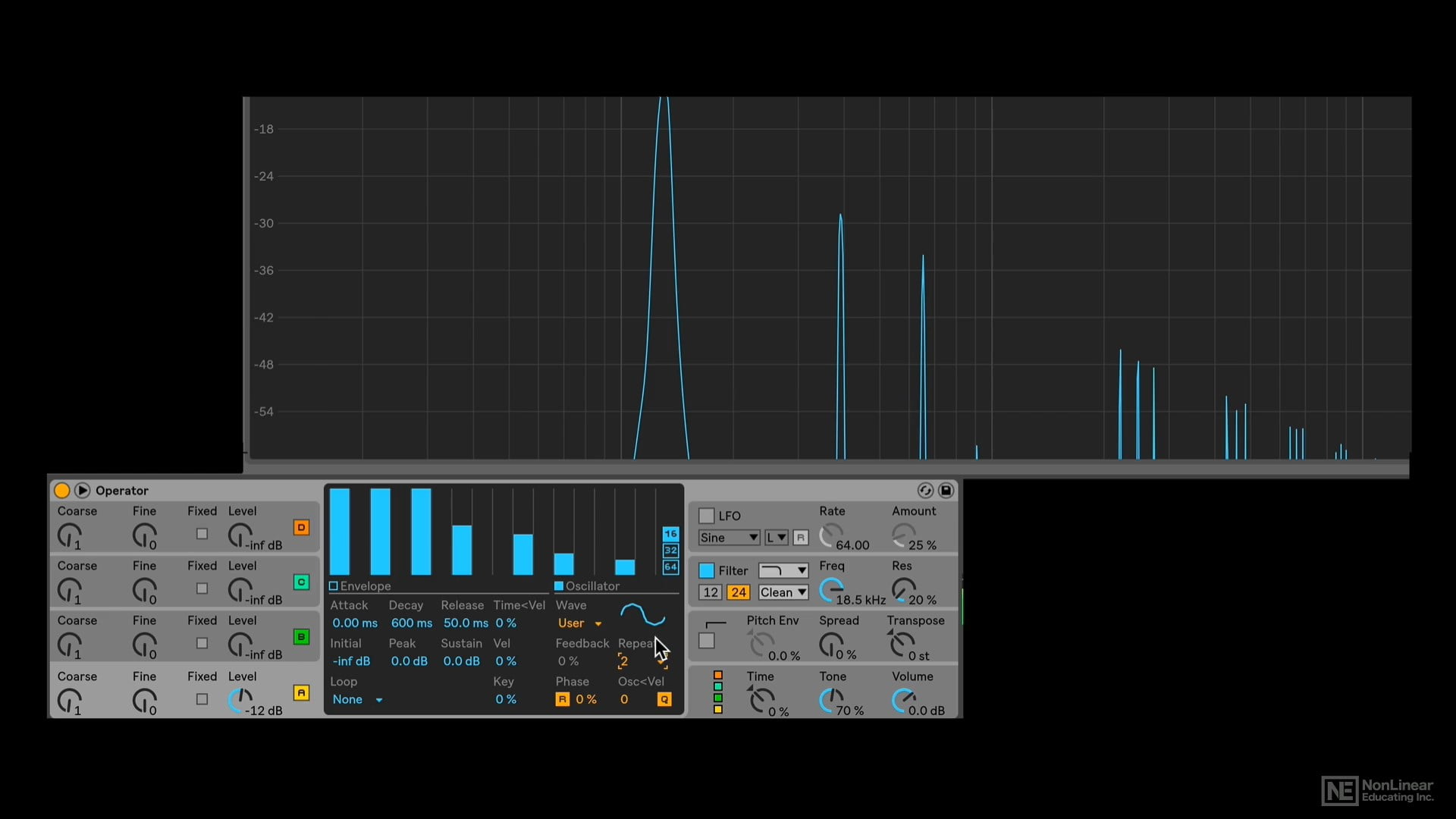Select oscillator D's orange activator button
Viewport: 1456px width, 819px height.
[x=301, y=527]
